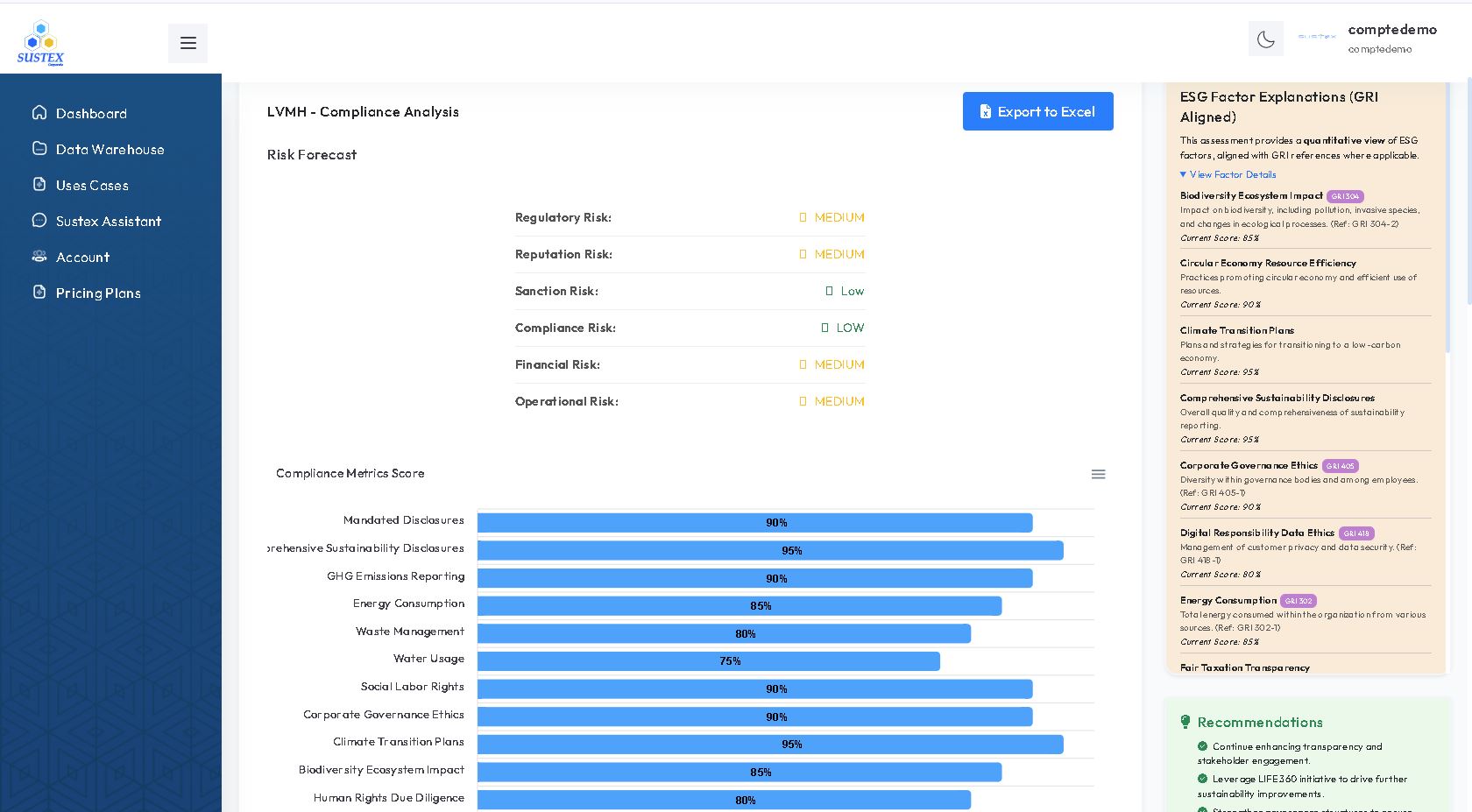1472x812 pixels.
Task: Click the Risk Forecast heading
Action: (312, 155)
